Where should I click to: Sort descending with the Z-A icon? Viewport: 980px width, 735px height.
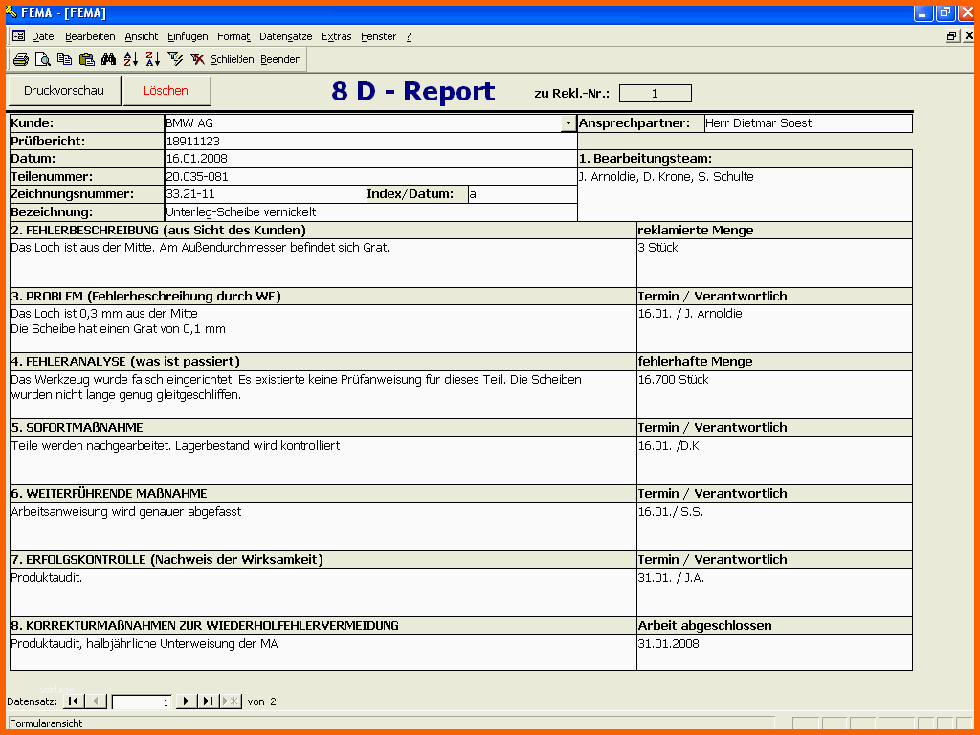(x=152, y=59)
